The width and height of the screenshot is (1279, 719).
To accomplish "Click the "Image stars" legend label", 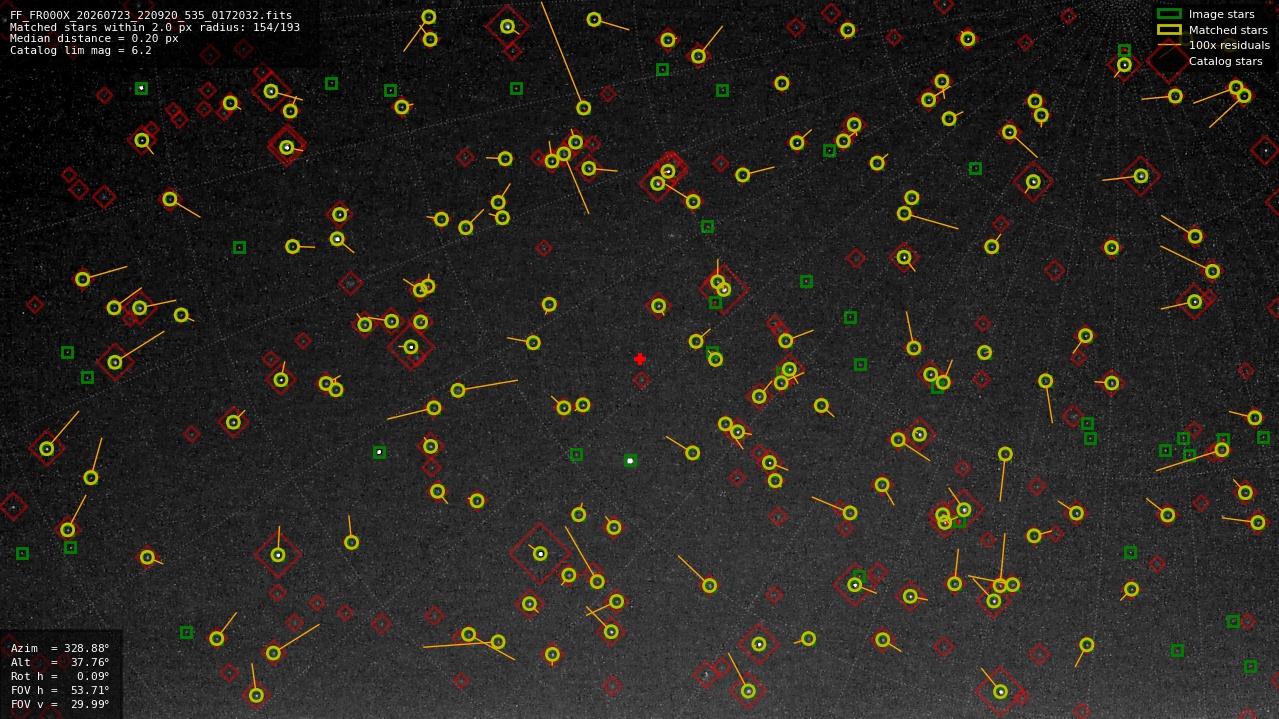I will click(1221, 14).
